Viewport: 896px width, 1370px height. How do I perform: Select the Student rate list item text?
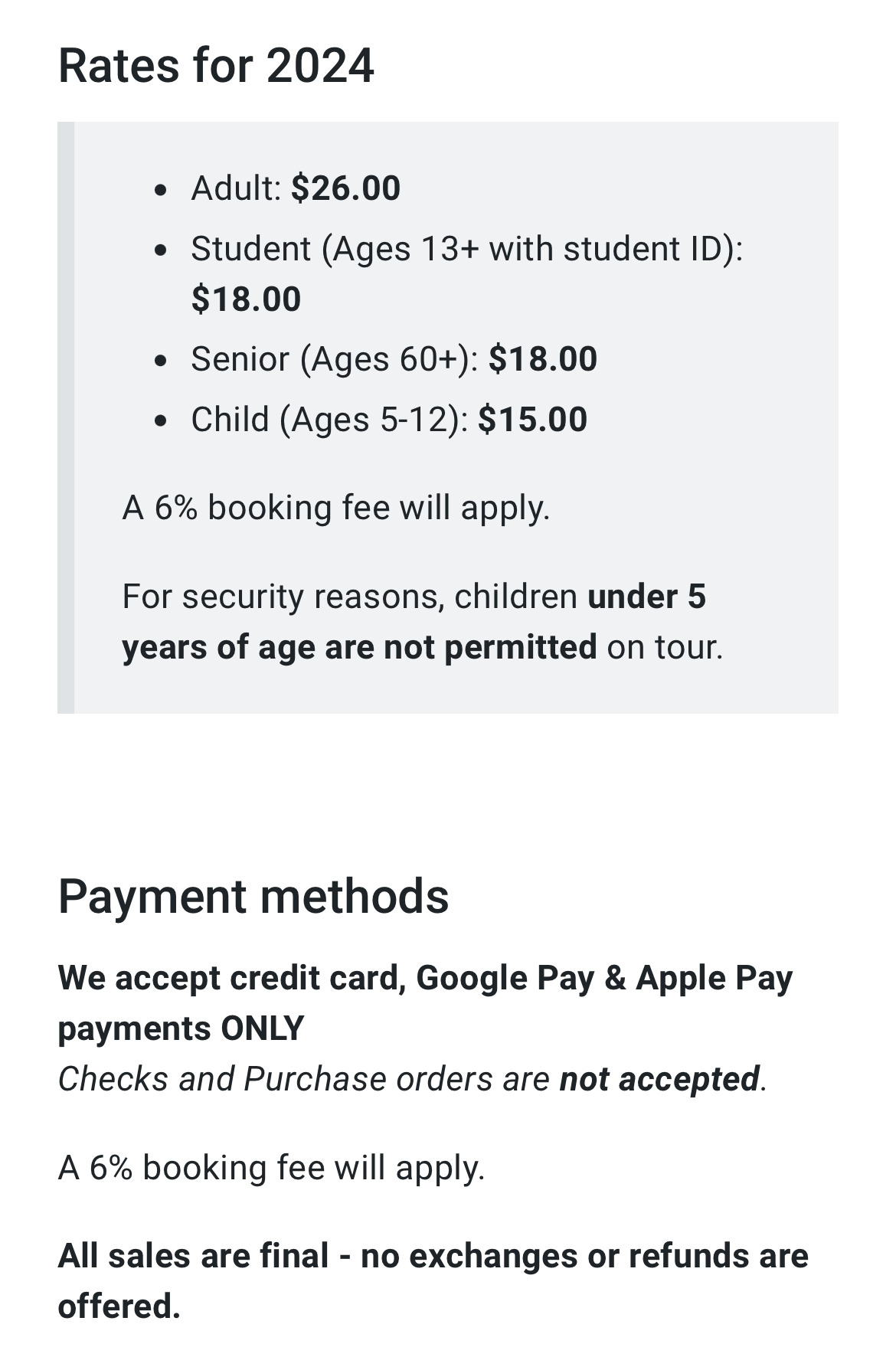coord(466,250)
